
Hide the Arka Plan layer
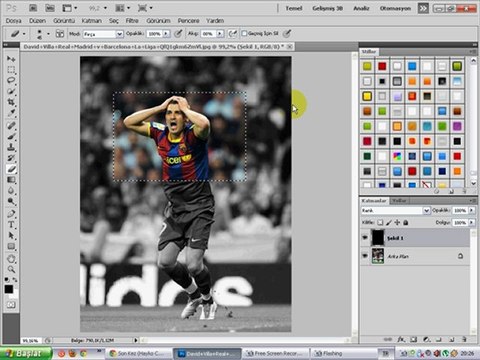365,256
